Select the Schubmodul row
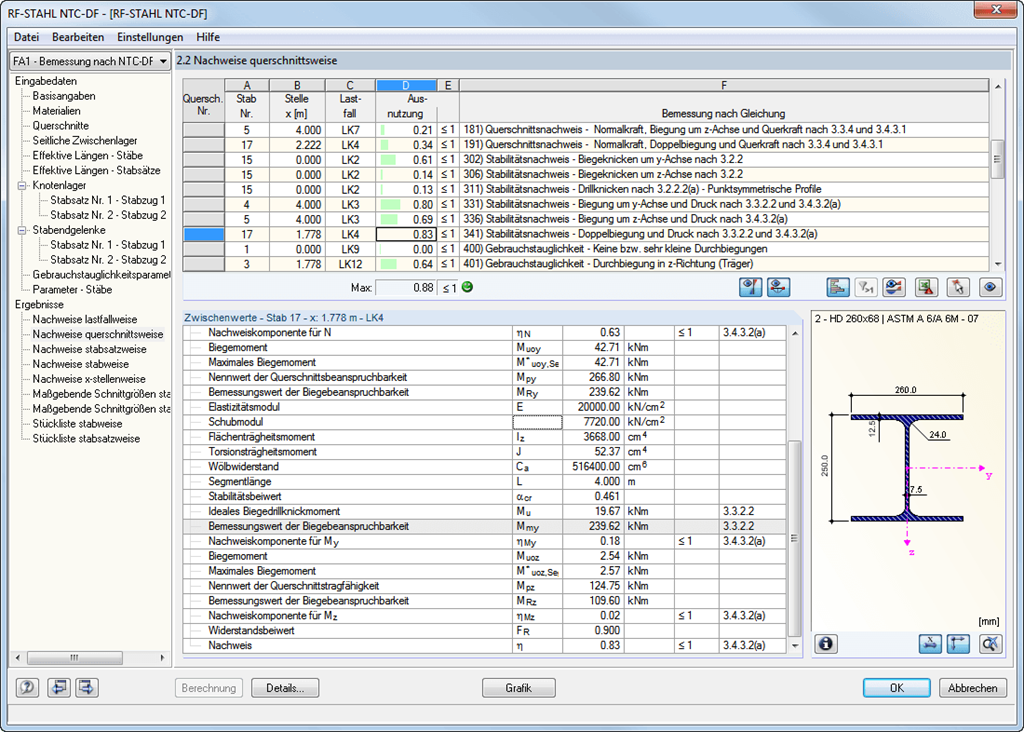This screenshot has width=1024, height=732. click(484, 422)
